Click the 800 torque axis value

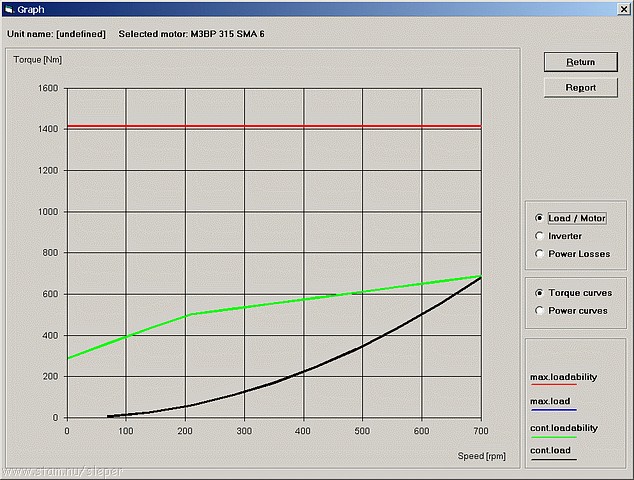coord(51,253)
